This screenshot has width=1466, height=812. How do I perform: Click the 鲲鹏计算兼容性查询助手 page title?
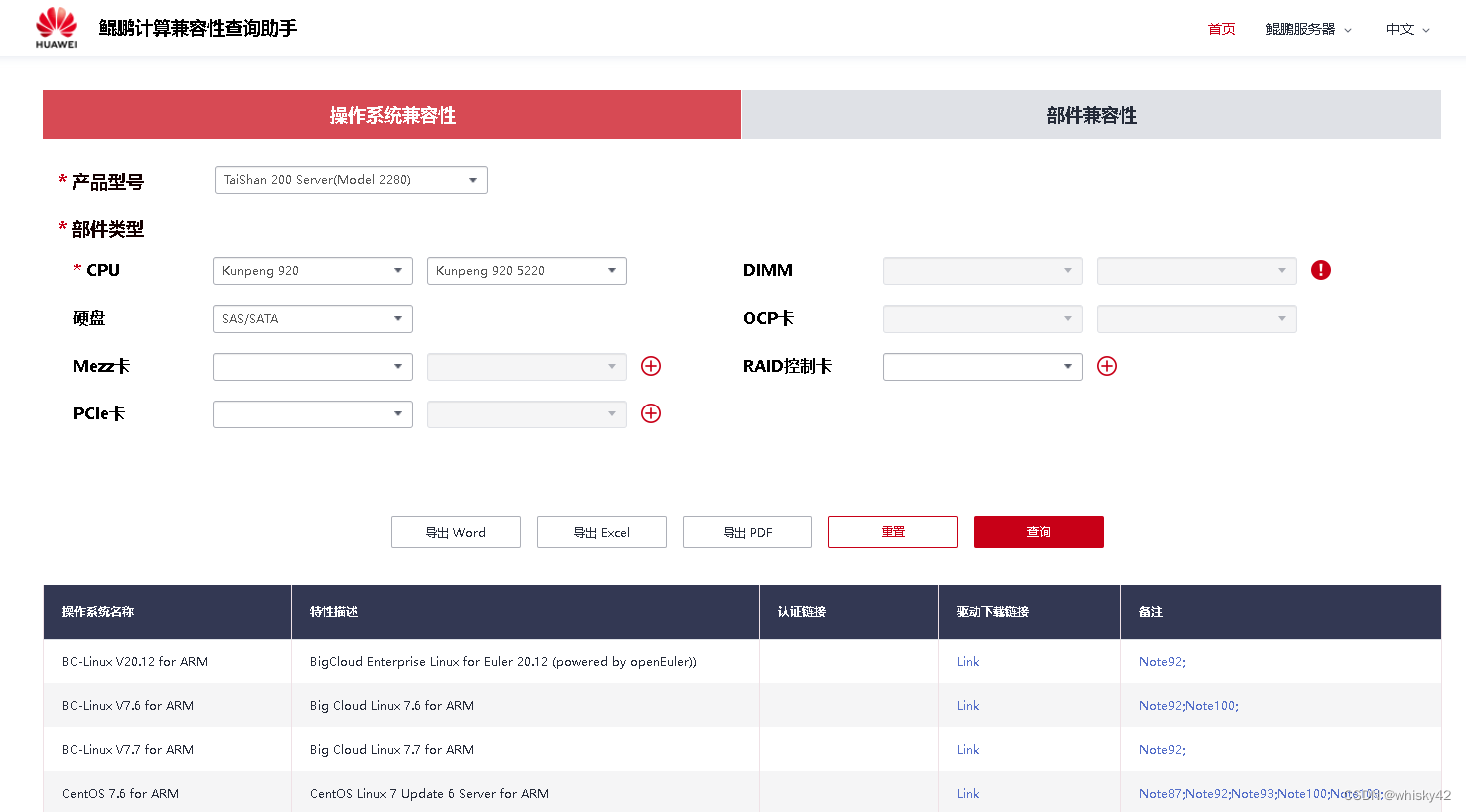(x=198, y=28)
